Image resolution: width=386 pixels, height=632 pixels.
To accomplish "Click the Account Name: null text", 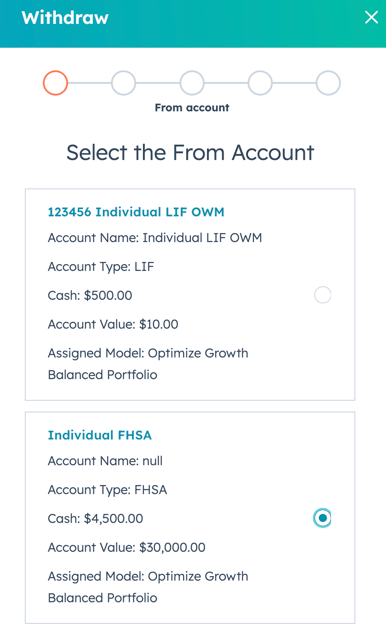I will (105, 461).
